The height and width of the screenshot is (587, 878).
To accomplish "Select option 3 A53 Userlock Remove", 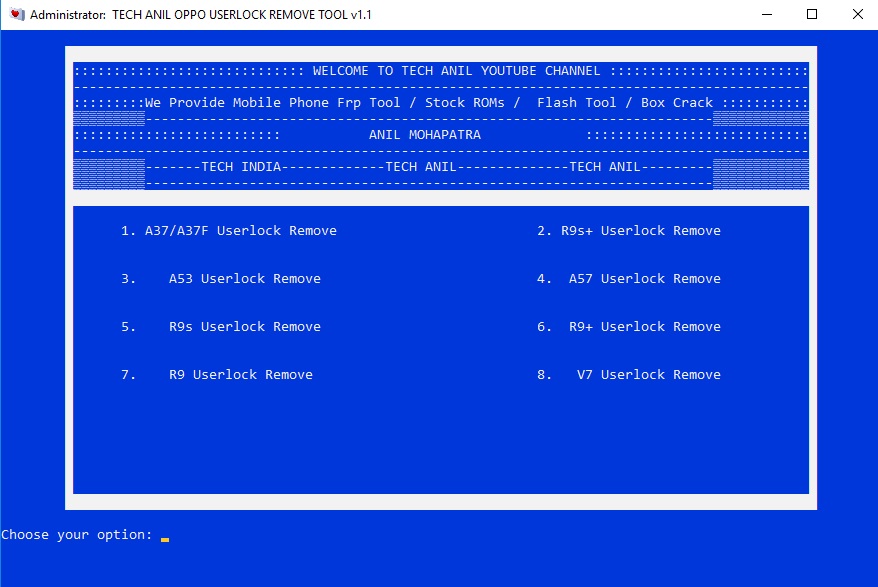I will tap(221, 278).
